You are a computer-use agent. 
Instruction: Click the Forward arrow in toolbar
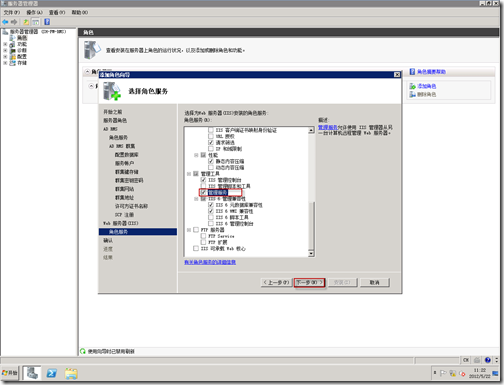pos(14,22)
